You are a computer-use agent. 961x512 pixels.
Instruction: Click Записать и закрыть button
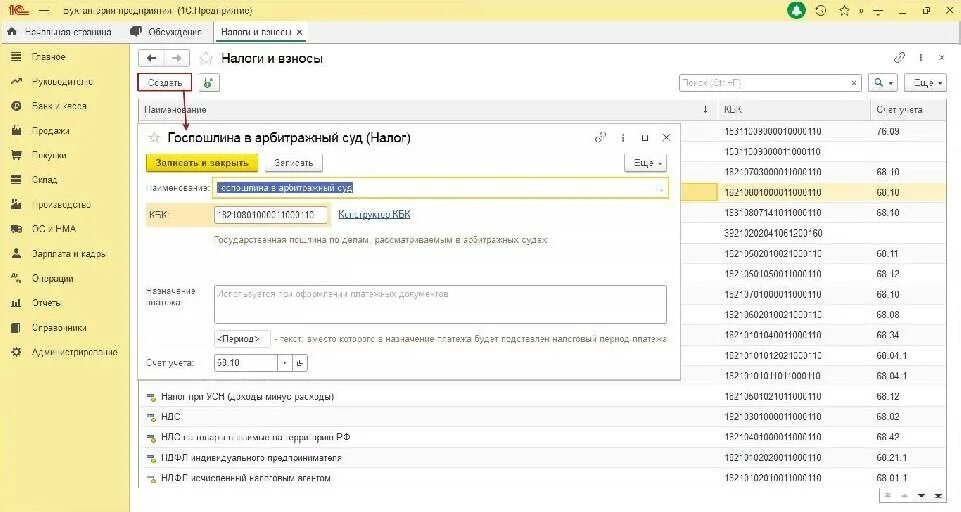(x=202, y=163)
